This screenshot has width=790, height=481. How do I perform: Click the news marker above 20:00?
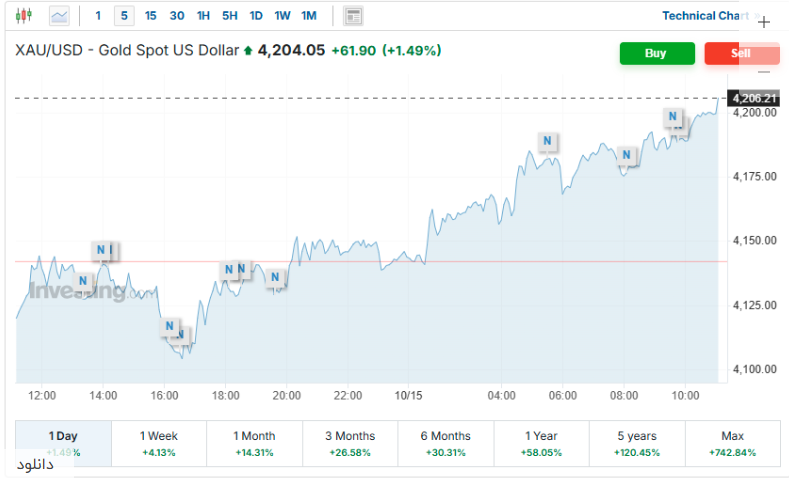274,277
